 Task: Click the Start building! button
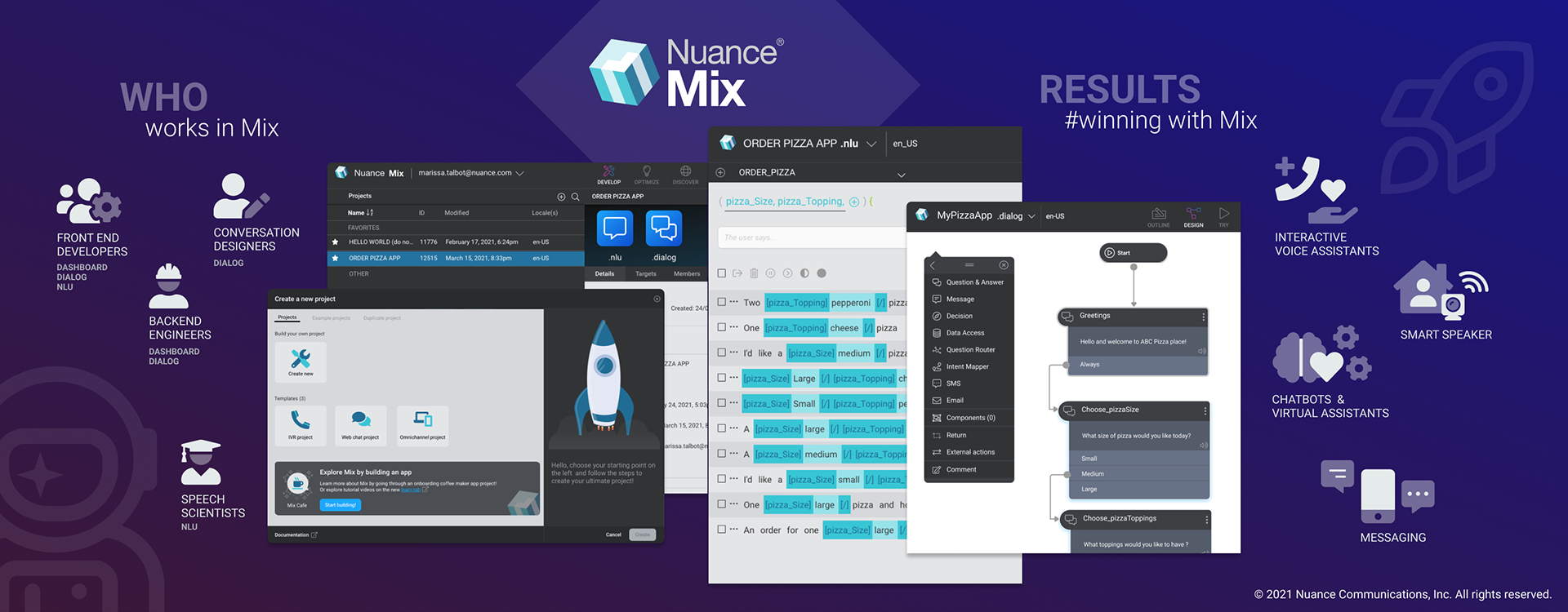point(341,505)
